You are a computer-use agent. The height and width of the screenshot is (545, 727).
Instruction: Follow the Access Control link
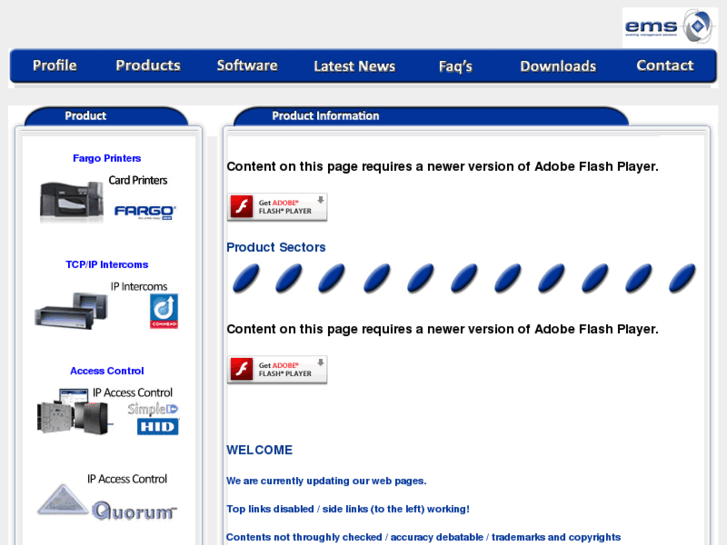point(107,371)
